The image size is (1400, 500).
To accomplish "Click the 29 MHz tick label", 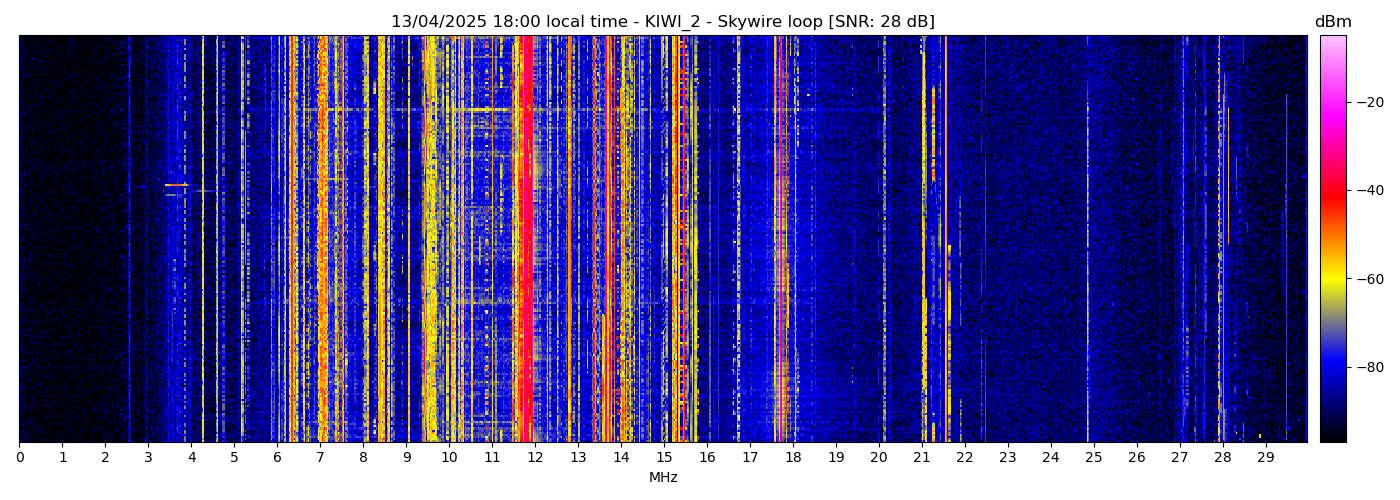I will point(1265,458).
